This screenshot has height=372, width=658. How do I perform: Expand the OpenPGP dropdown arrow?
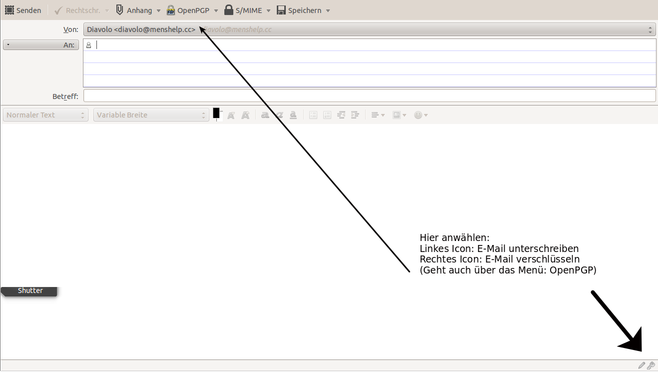(x=216, y=10)
